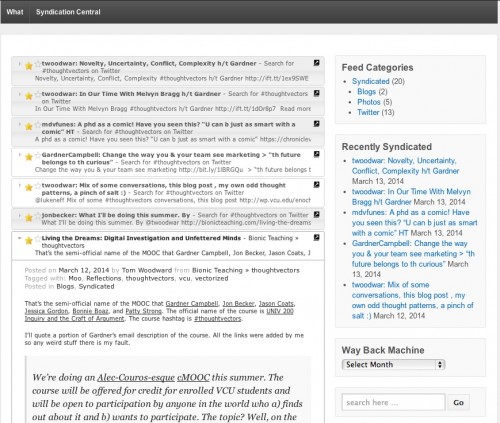The height and width of the screenshot is (423, 500).
Task: Open recently syndicated mdvfunes phd comic link in sidebar
Action: coord(415,223)
